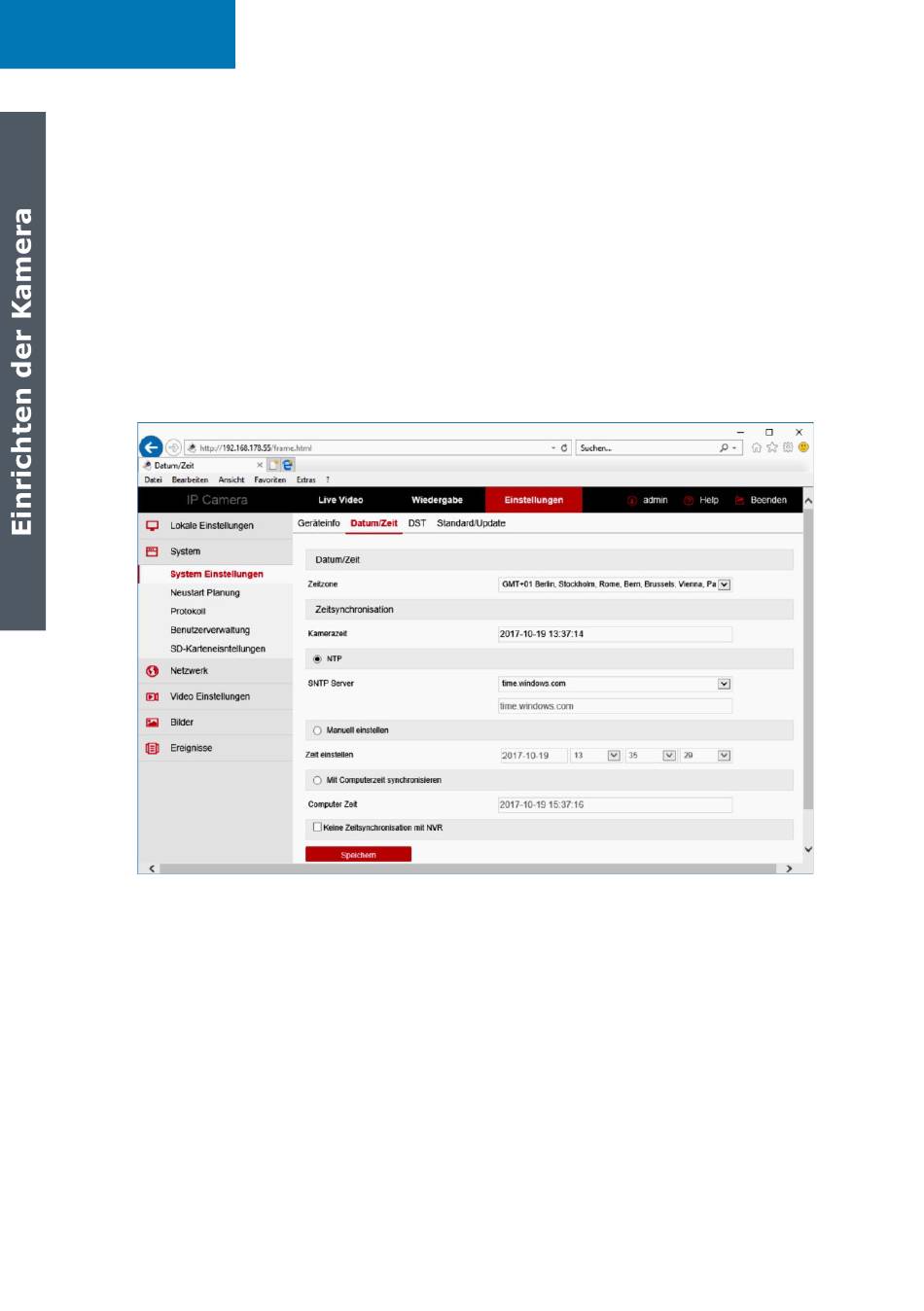Screen dimensions: 924x1311
Task: Click the Bilder picture icon
Action: 152,723
